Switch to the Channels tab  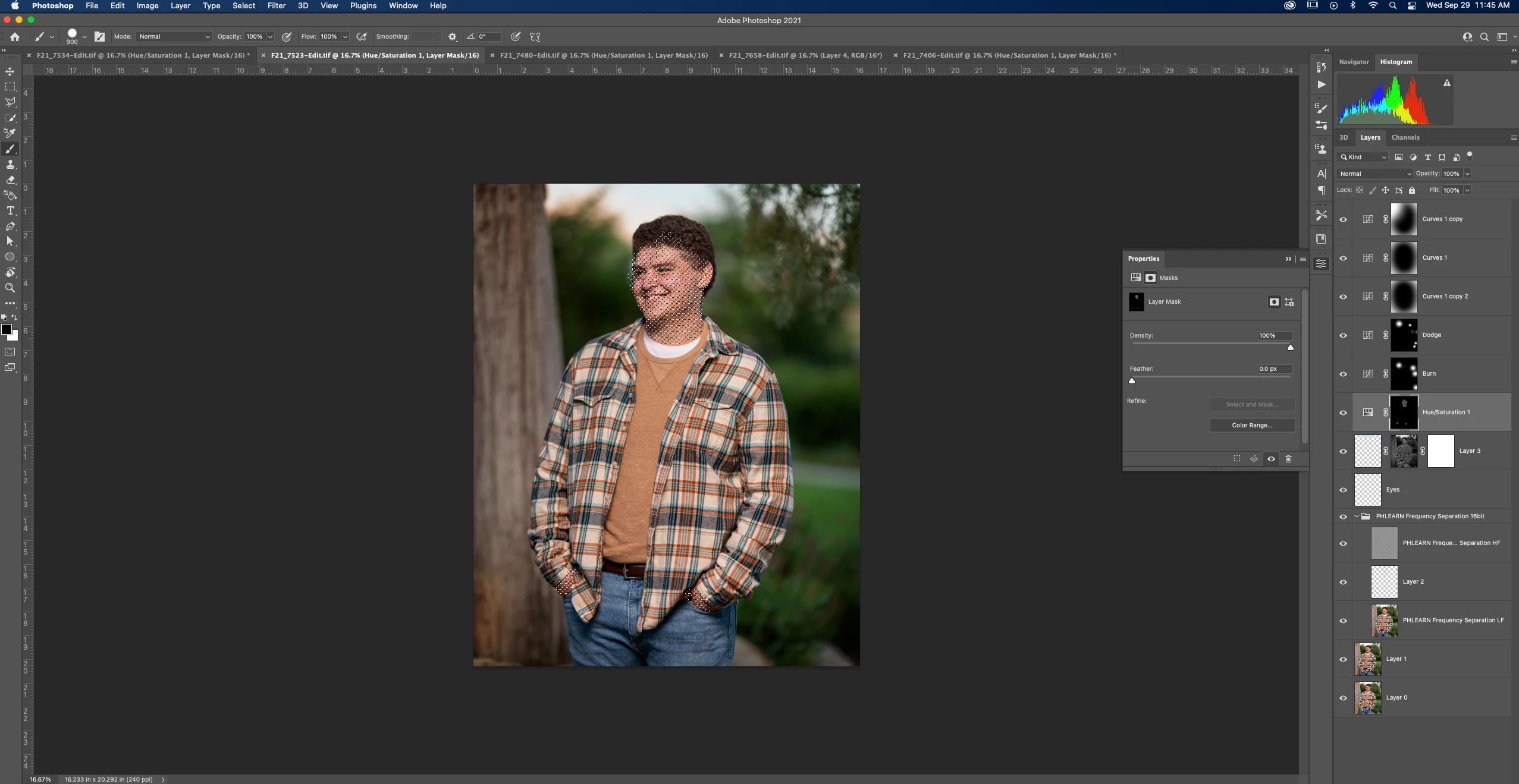(x=1405, y=137)
